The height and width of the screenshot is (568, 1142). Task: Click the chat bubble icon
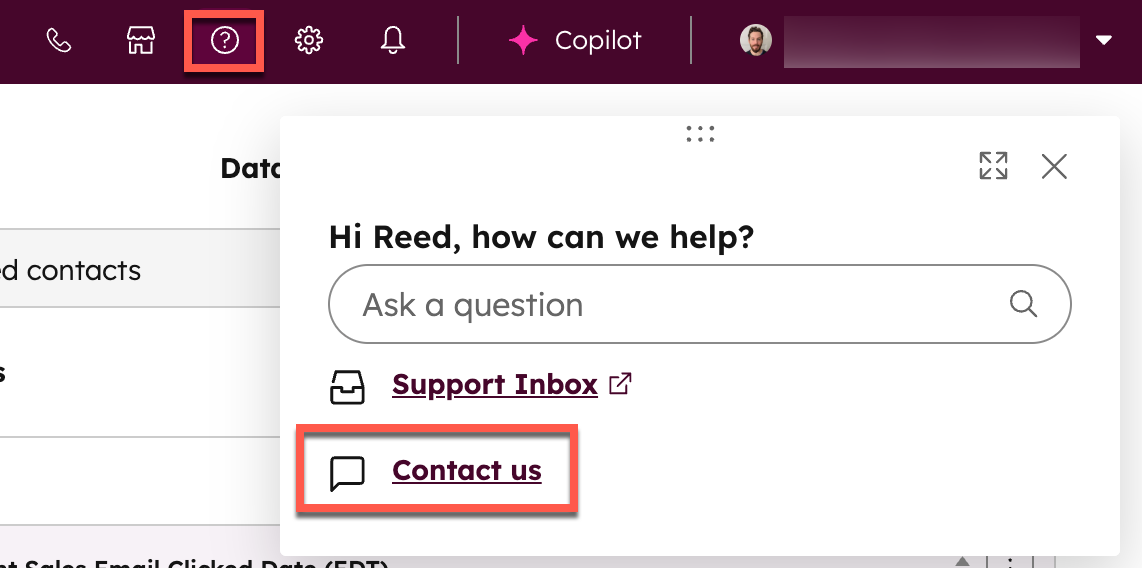347,475
